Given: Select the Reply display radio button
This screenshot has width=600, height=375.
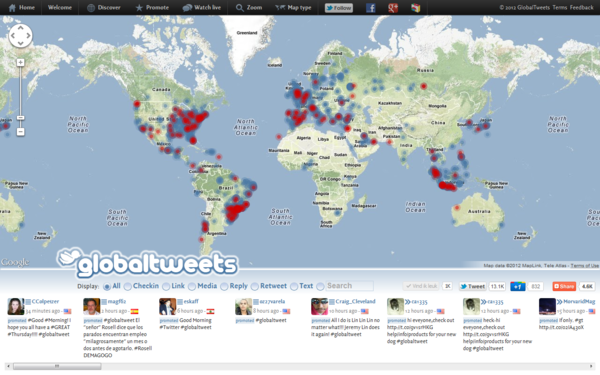Looking at the screenshot, I should coord(224,286).
